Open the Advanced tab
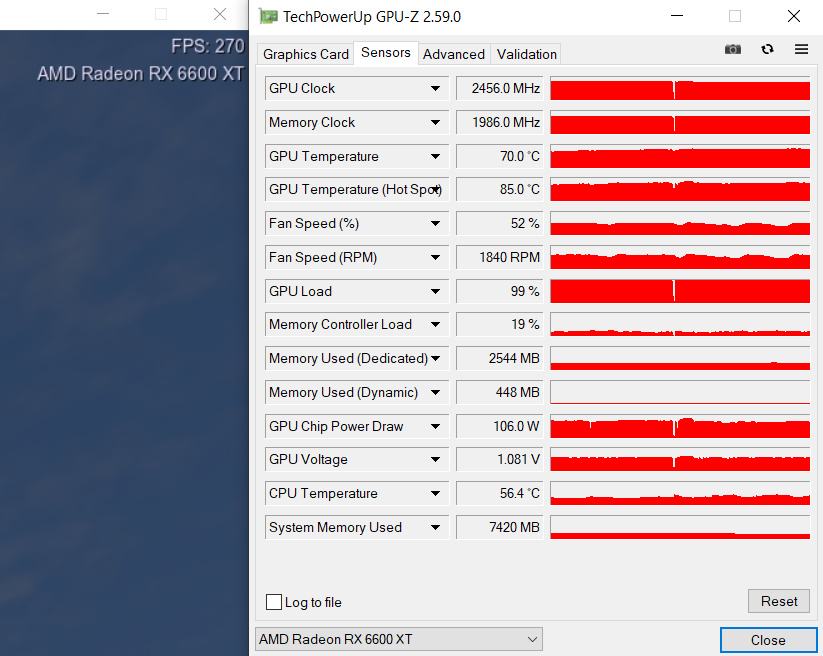This screenshot has height=656, width=823. coord(453,55)
